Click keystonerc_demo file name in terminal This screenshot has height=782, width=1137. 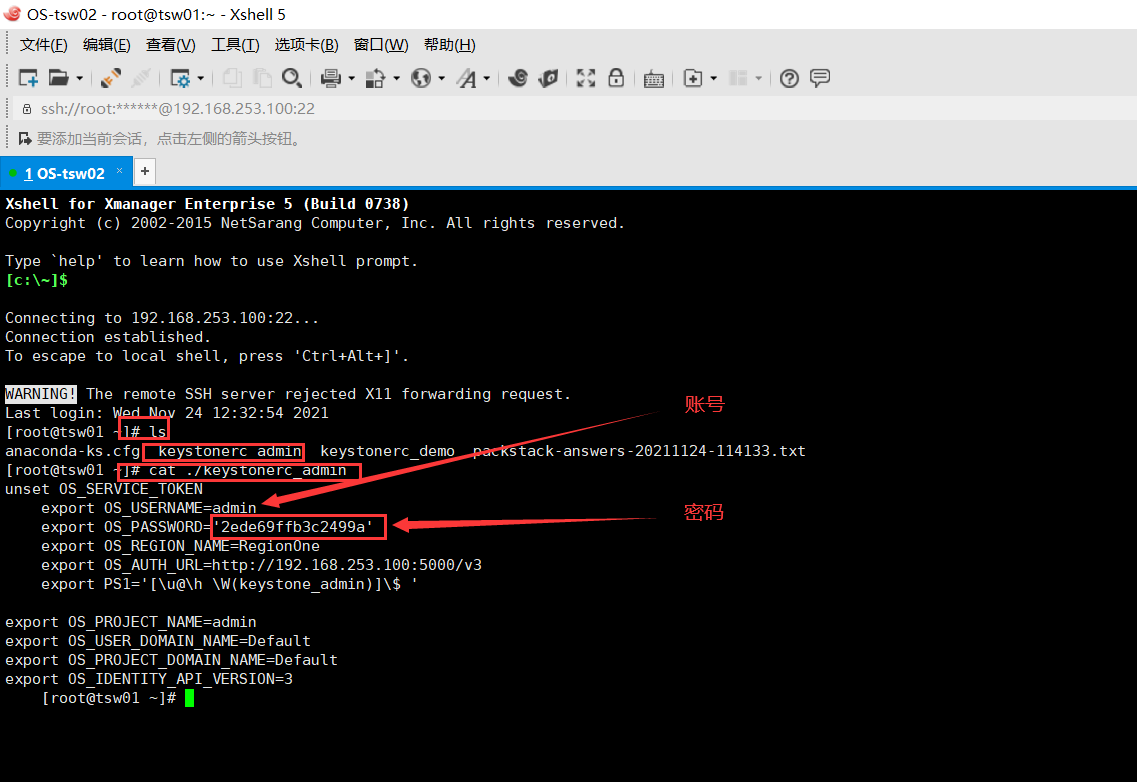pos(387,451)
